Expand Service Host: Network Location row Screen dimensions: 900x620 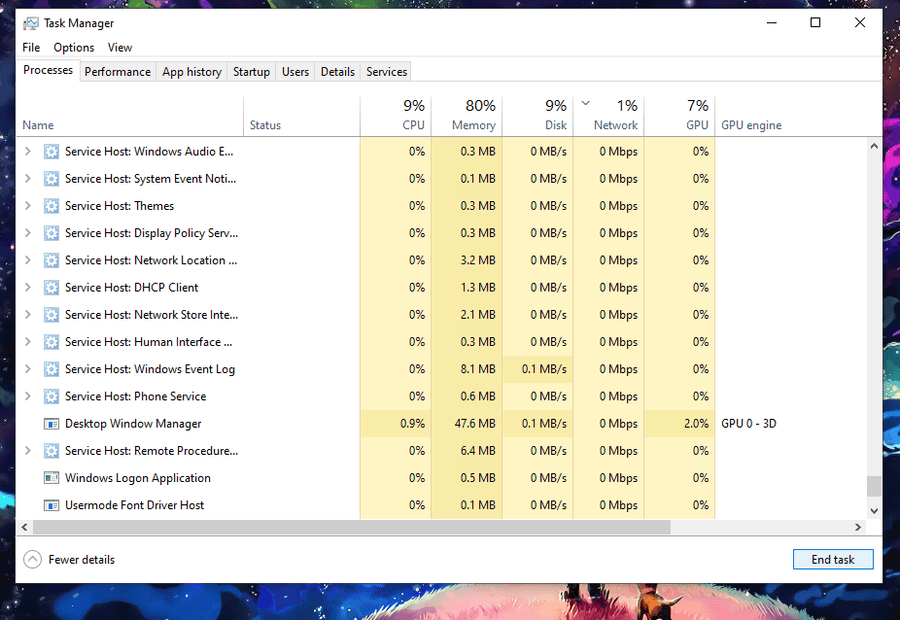point(28,260)
